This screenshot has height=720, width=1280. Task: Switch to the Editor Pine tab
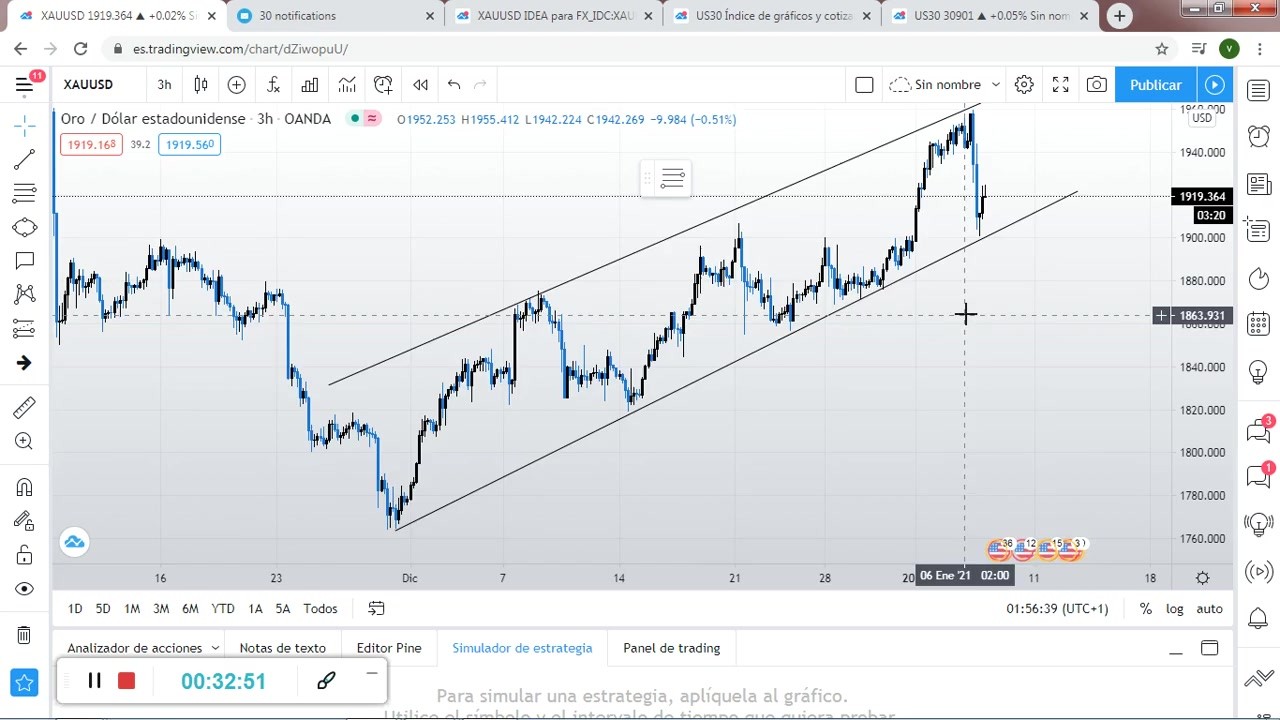pos(388,648)
